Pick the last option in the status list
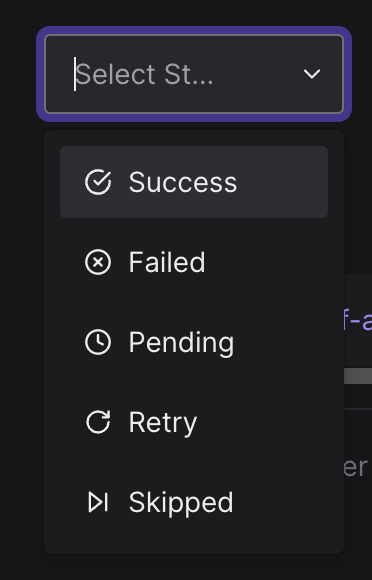 194,502
